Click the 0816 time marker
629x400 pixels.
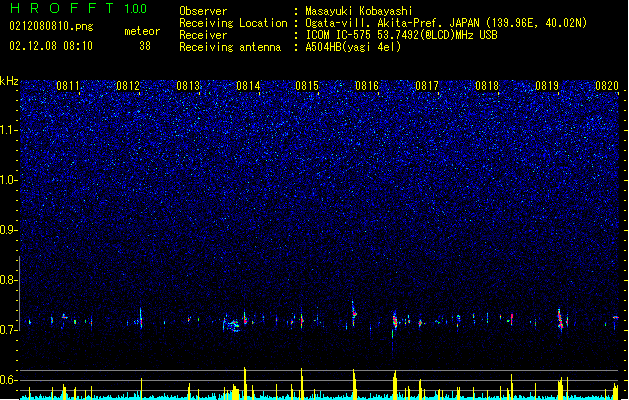[x=367, y=86]
